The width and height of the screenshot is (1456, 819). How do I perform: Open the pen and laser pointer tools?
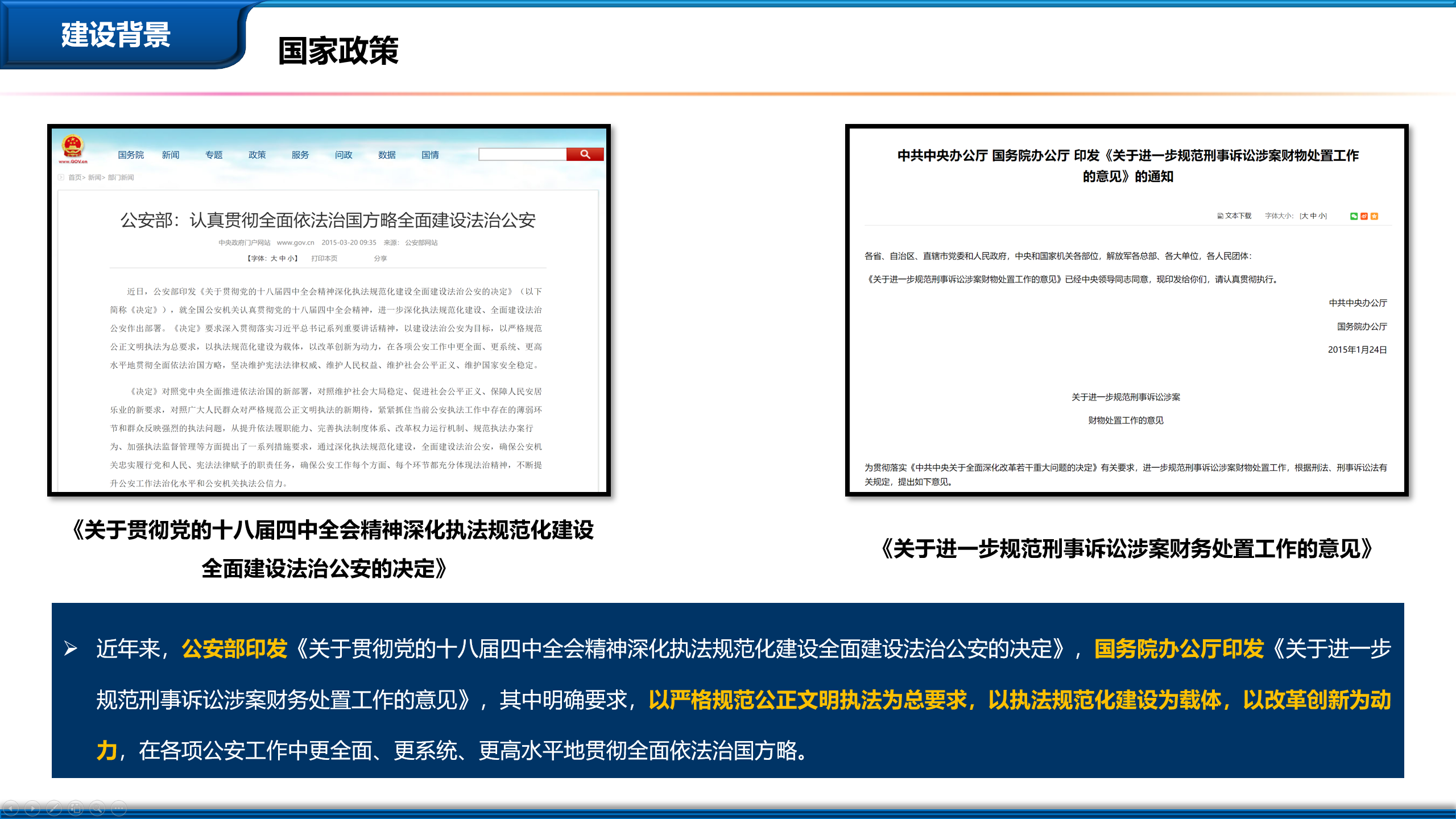point(54,808)
